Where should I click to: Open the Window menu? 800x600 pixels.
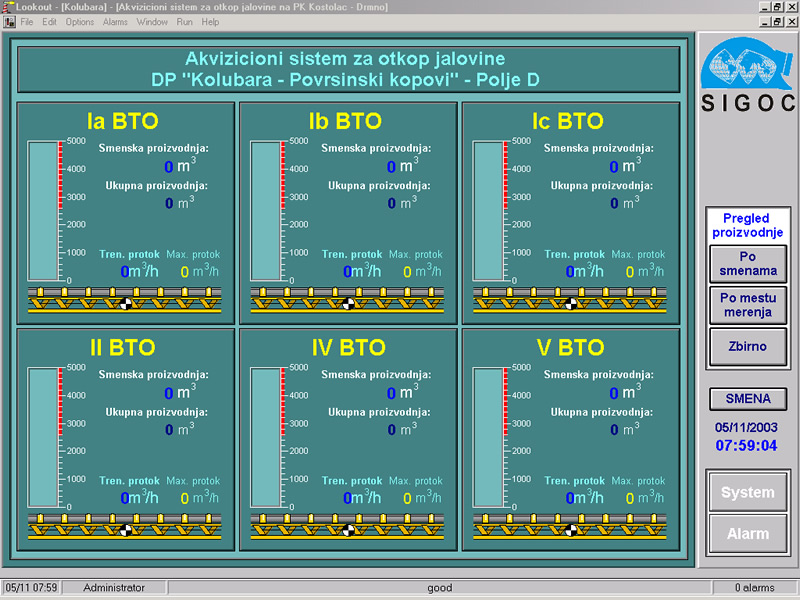point(152,22)
